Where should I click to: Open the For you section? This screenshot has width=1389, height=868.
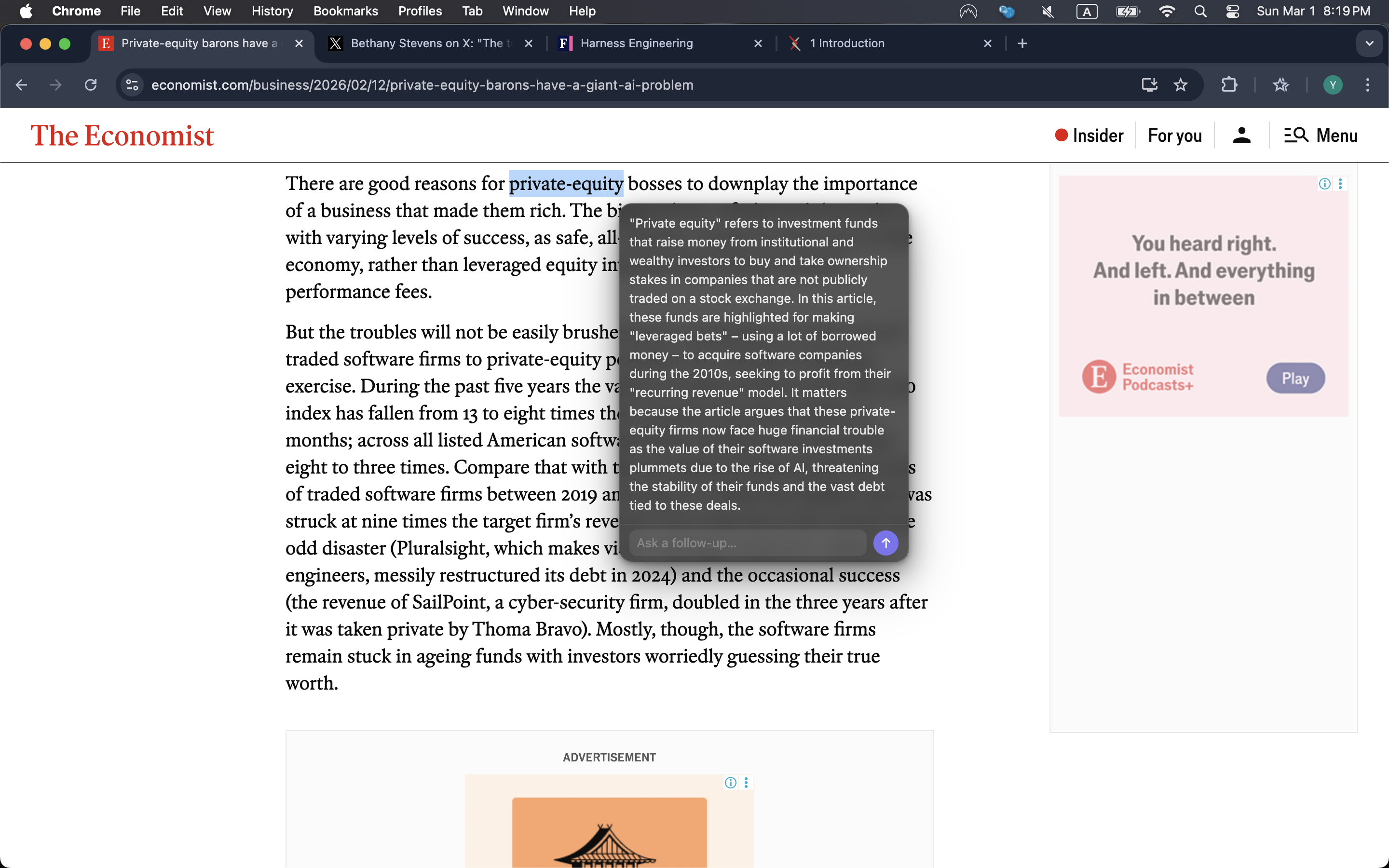1174,136
